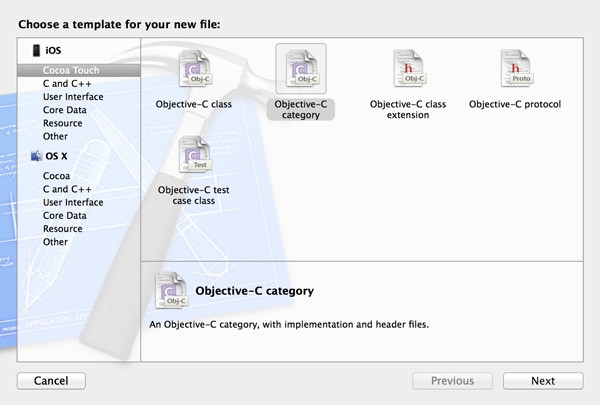
Task: Choose User Interface under iOS
Action: pos(73,97)
